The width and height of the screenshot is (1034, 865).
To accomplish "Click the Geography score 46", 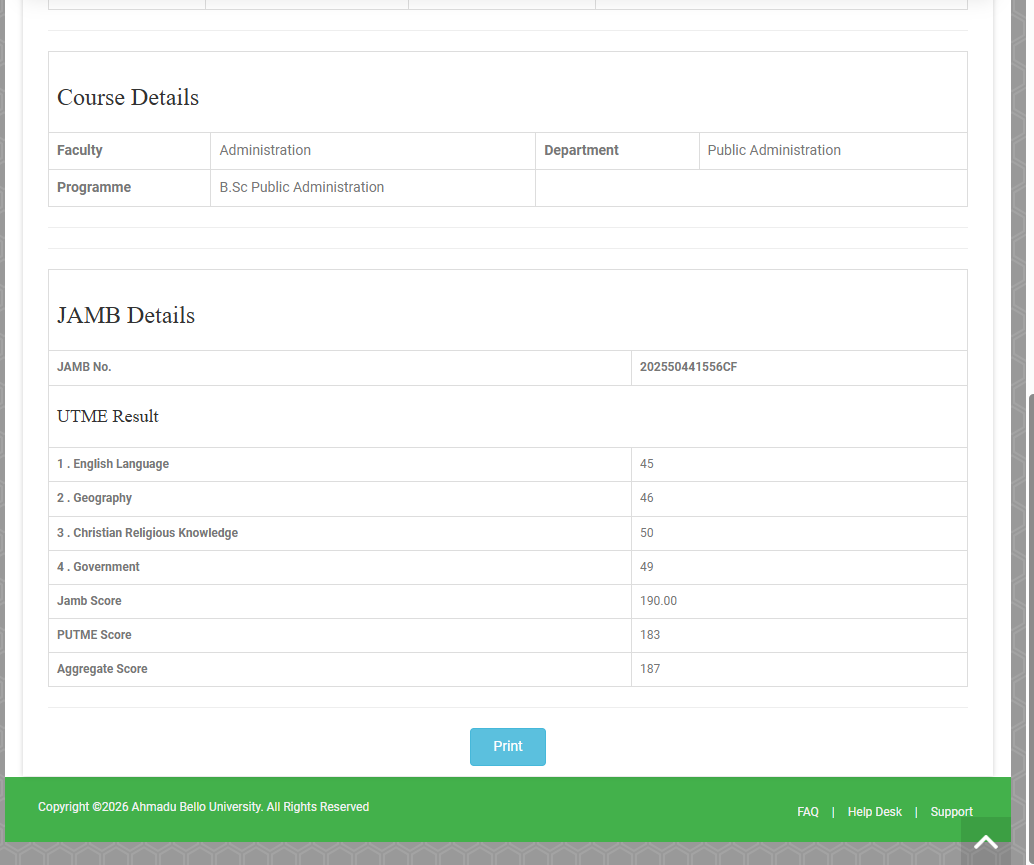I will click(x=647, y=498).
